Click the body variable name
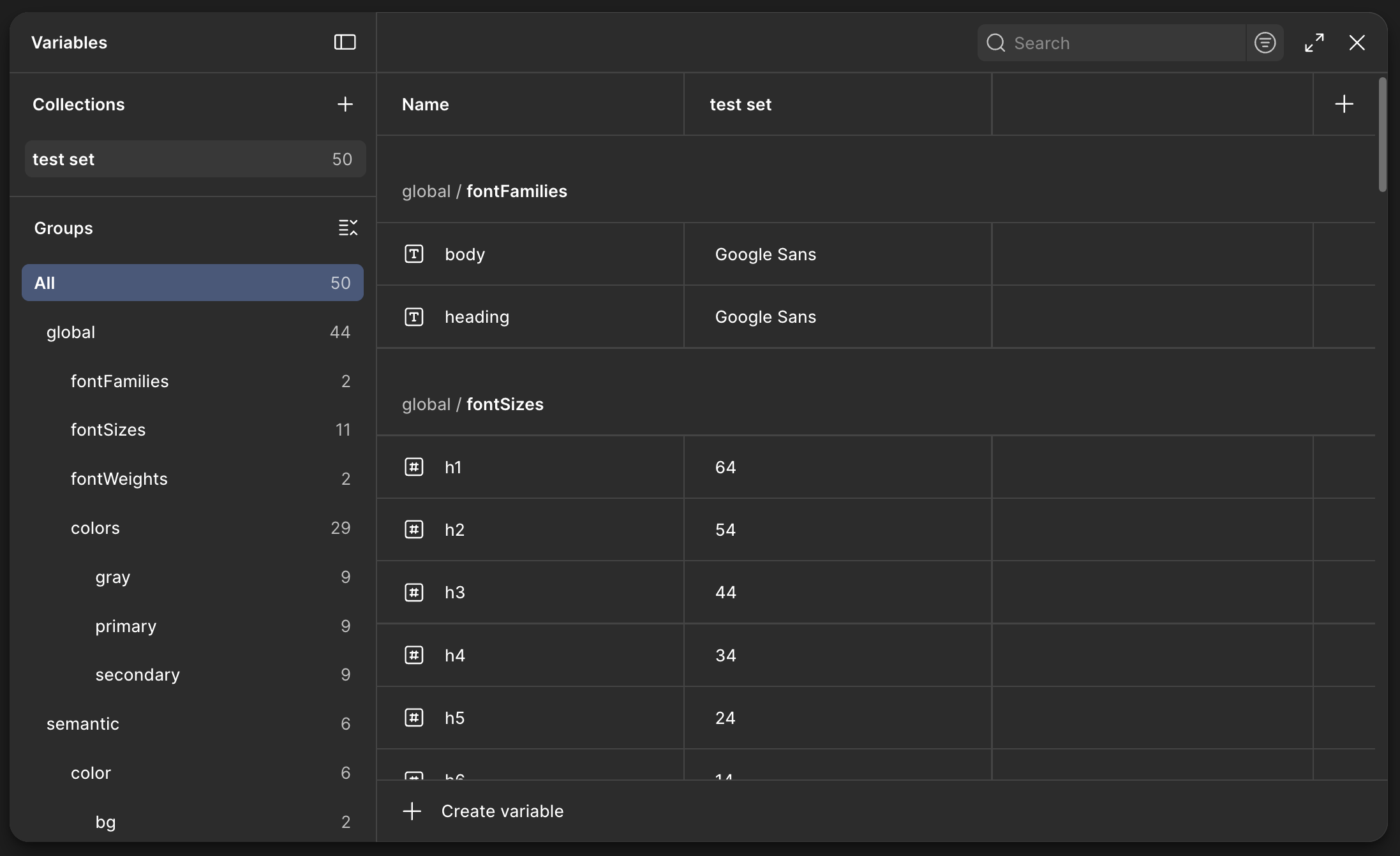The height and width of the screenshot is (856, 1400). pyautogui.click(x=465, y=254)
